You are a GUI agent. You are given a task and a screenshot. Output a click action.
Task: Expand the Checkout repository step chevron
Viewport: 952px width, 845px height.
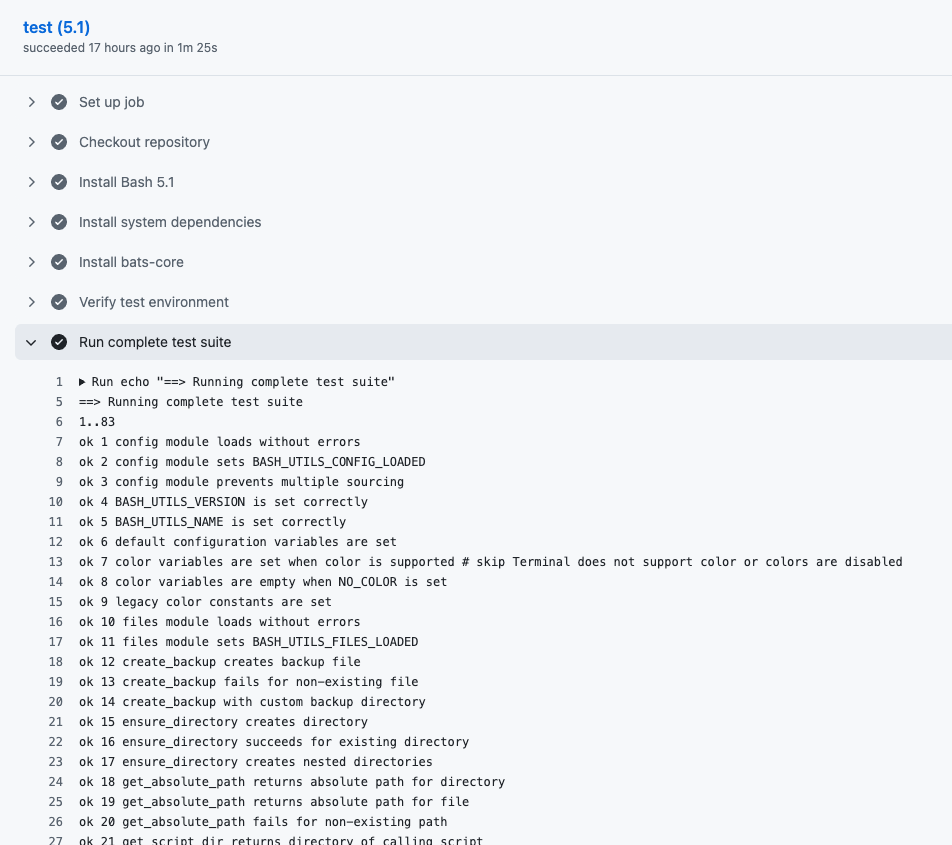tap(32, 142)
